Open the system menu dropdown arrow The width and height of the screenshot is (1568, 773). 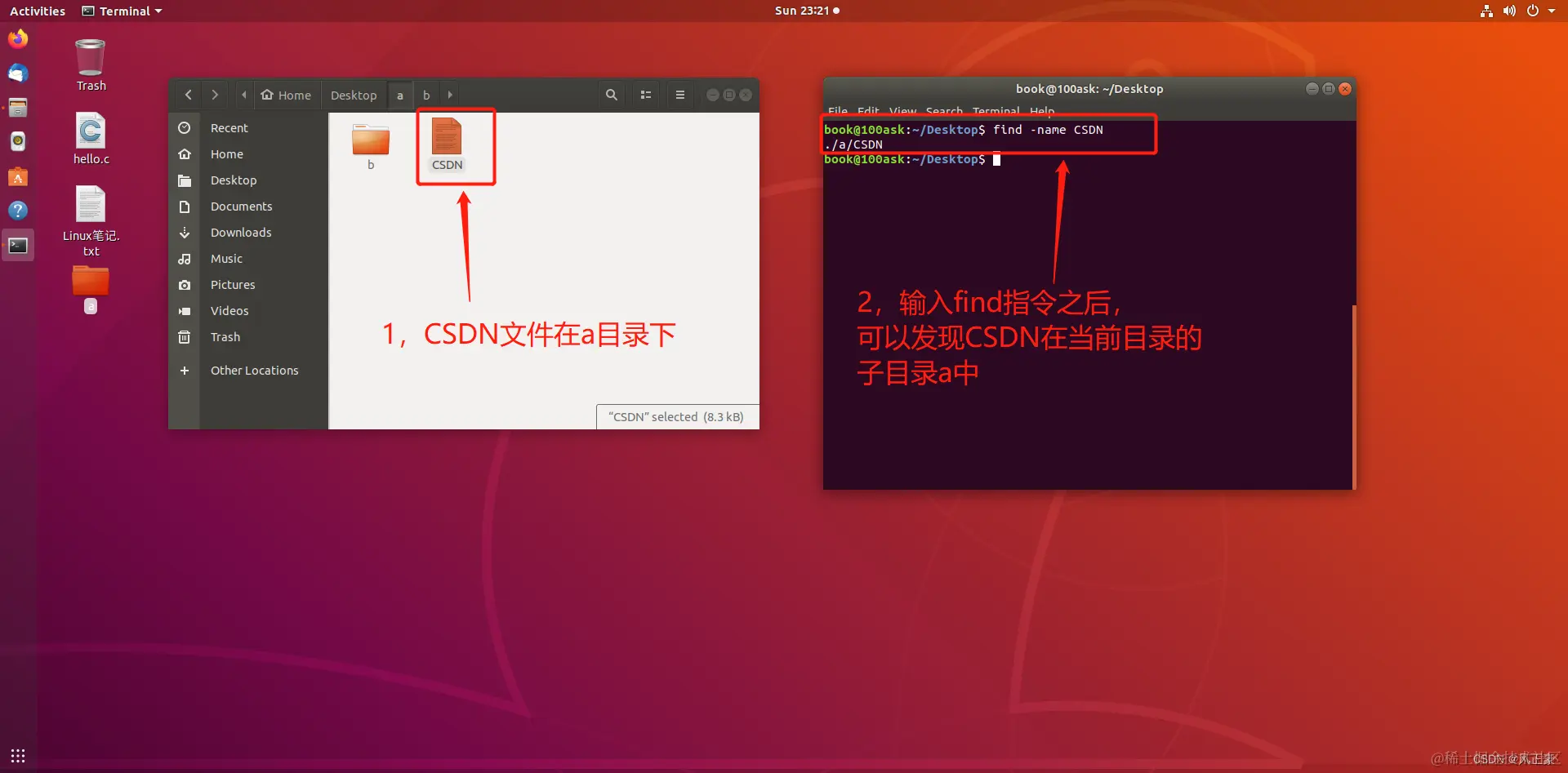[1552, 11]
